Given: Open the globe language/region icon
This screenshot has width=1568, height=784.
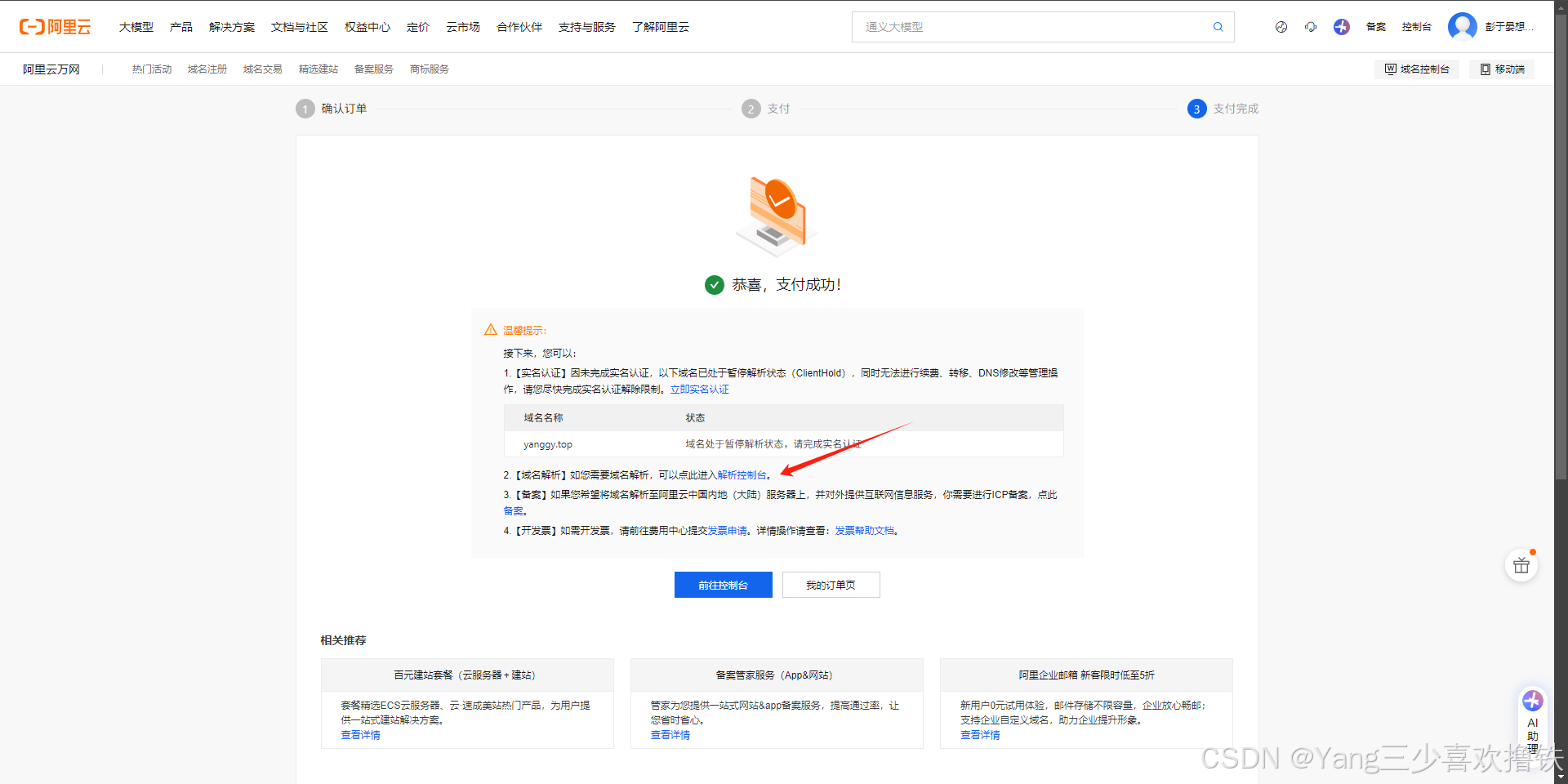Looking at the screenshot, I should point(1281,27).
